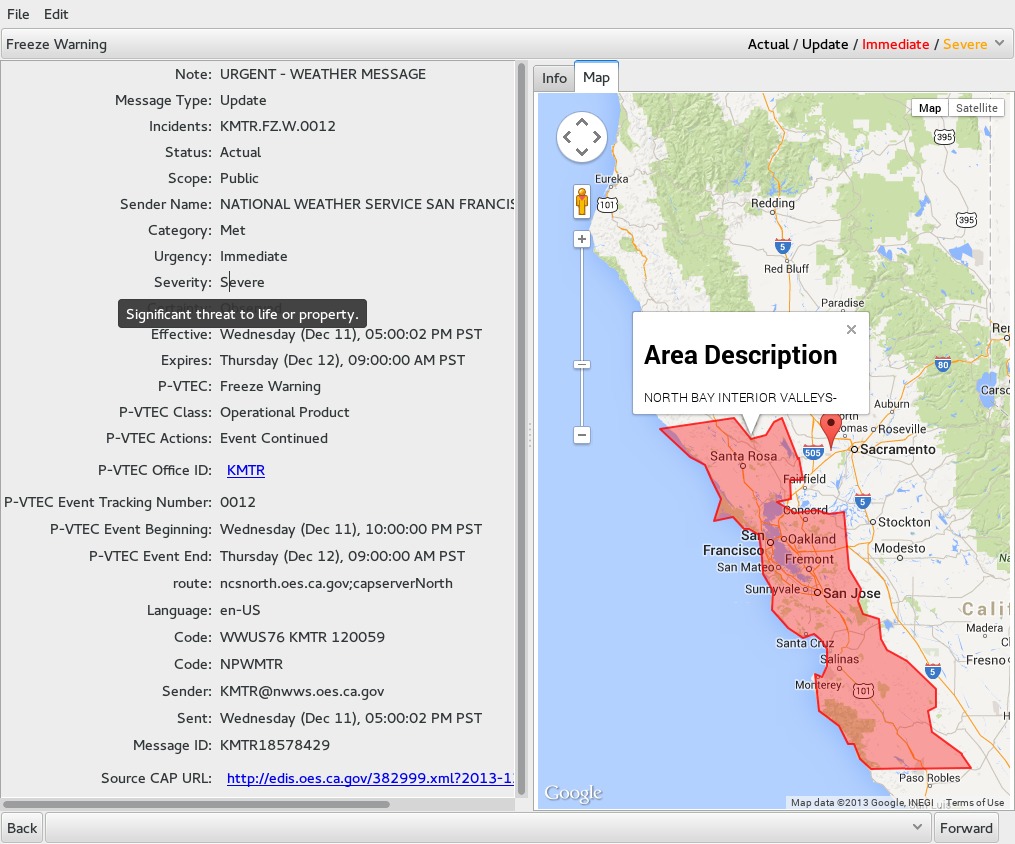Click the map pan control circle
Screen dimensions: 1015x844
[x=582, y=137]
